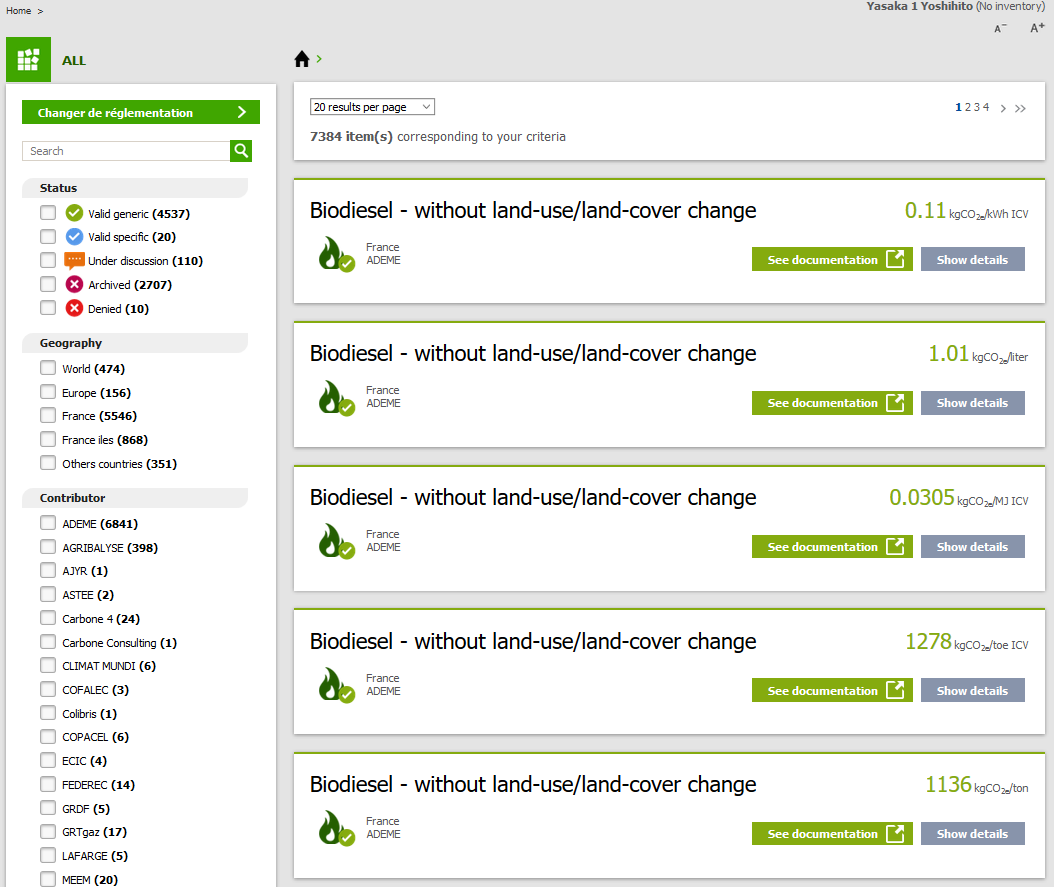Open the 0.11 kgCO2e/kWh Biodiesel title
This screenshot has height=887, width=1054.
tap(533, 210)
